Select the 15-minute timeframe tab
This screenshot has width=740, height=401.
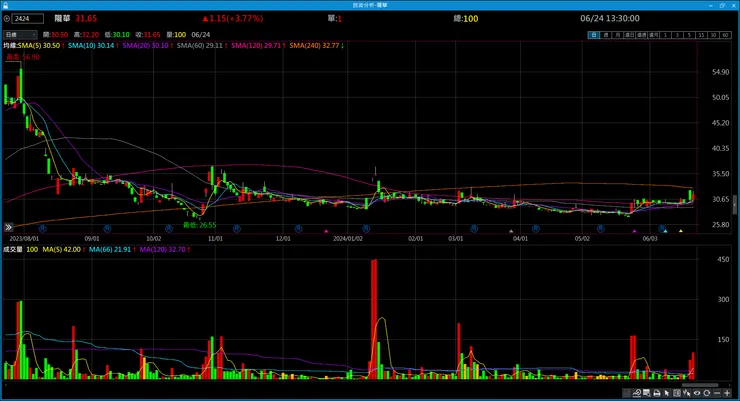pos(701,35)
